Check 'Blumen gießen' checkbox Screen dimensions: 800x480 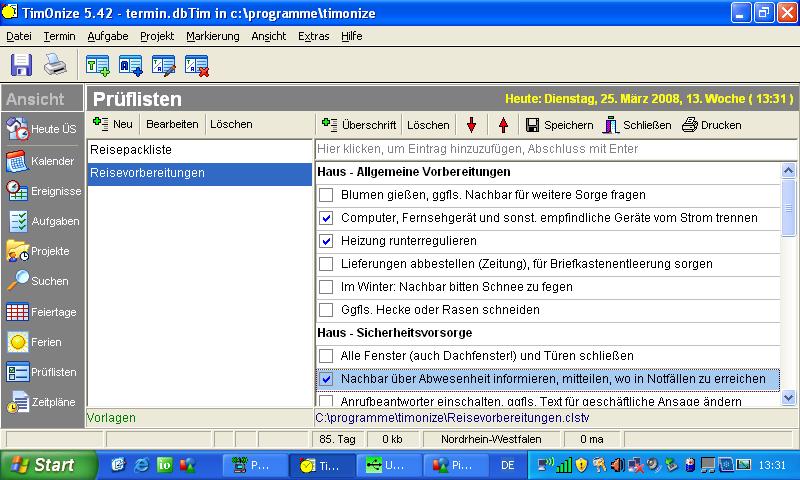(x=326, y=195)
